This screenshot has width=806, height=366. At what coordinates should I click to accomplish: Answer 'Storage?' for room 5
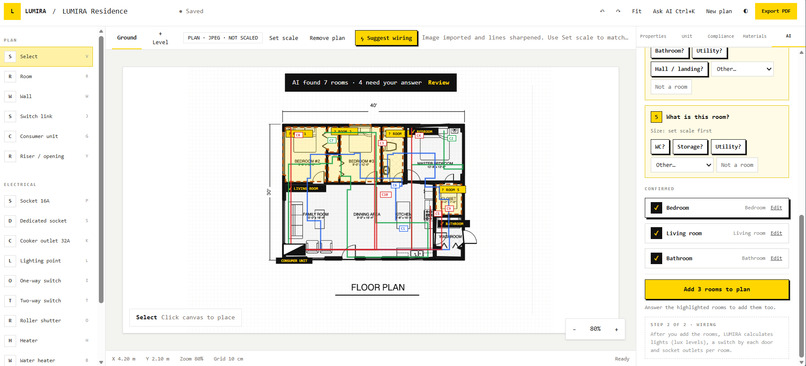[690, 147]
